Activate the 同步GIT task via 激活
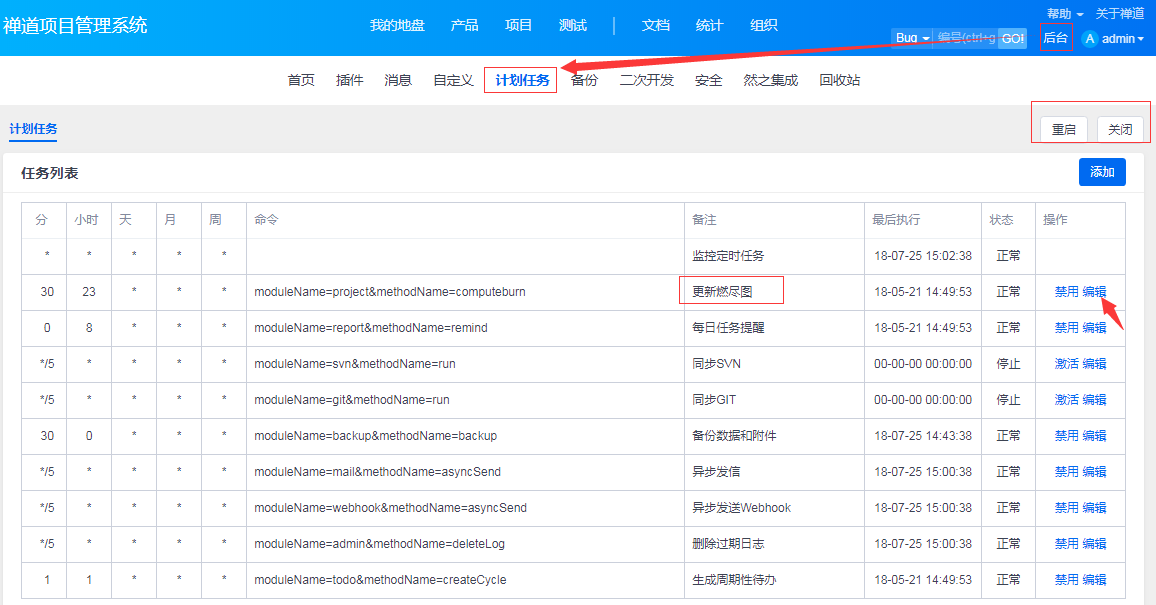 1066,400
